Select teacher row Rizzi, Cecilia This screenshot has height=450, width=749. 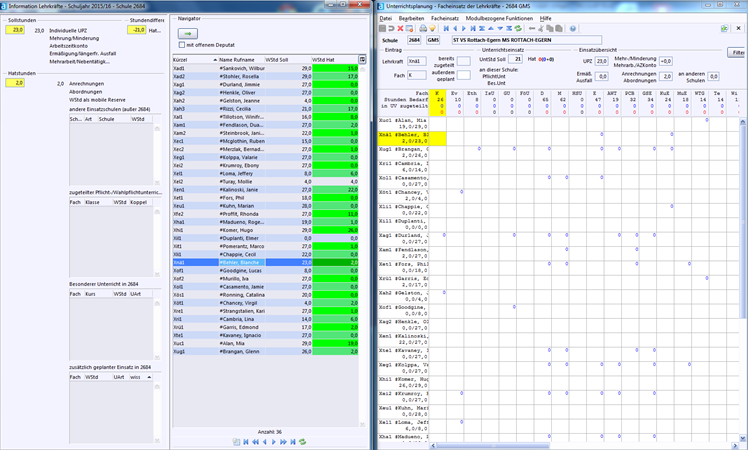tap(265, 109)
